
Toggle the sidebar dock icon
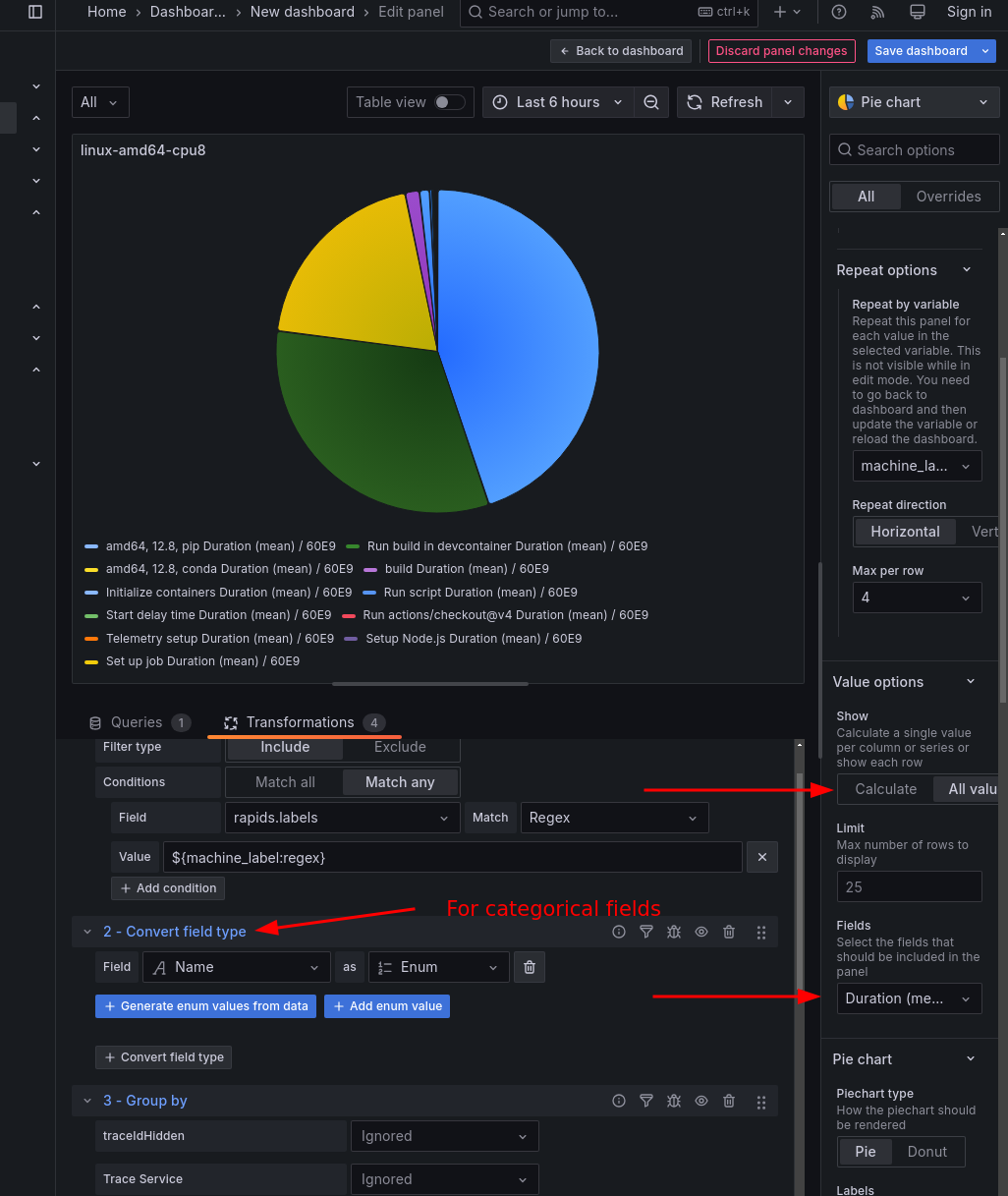point(35,12)
